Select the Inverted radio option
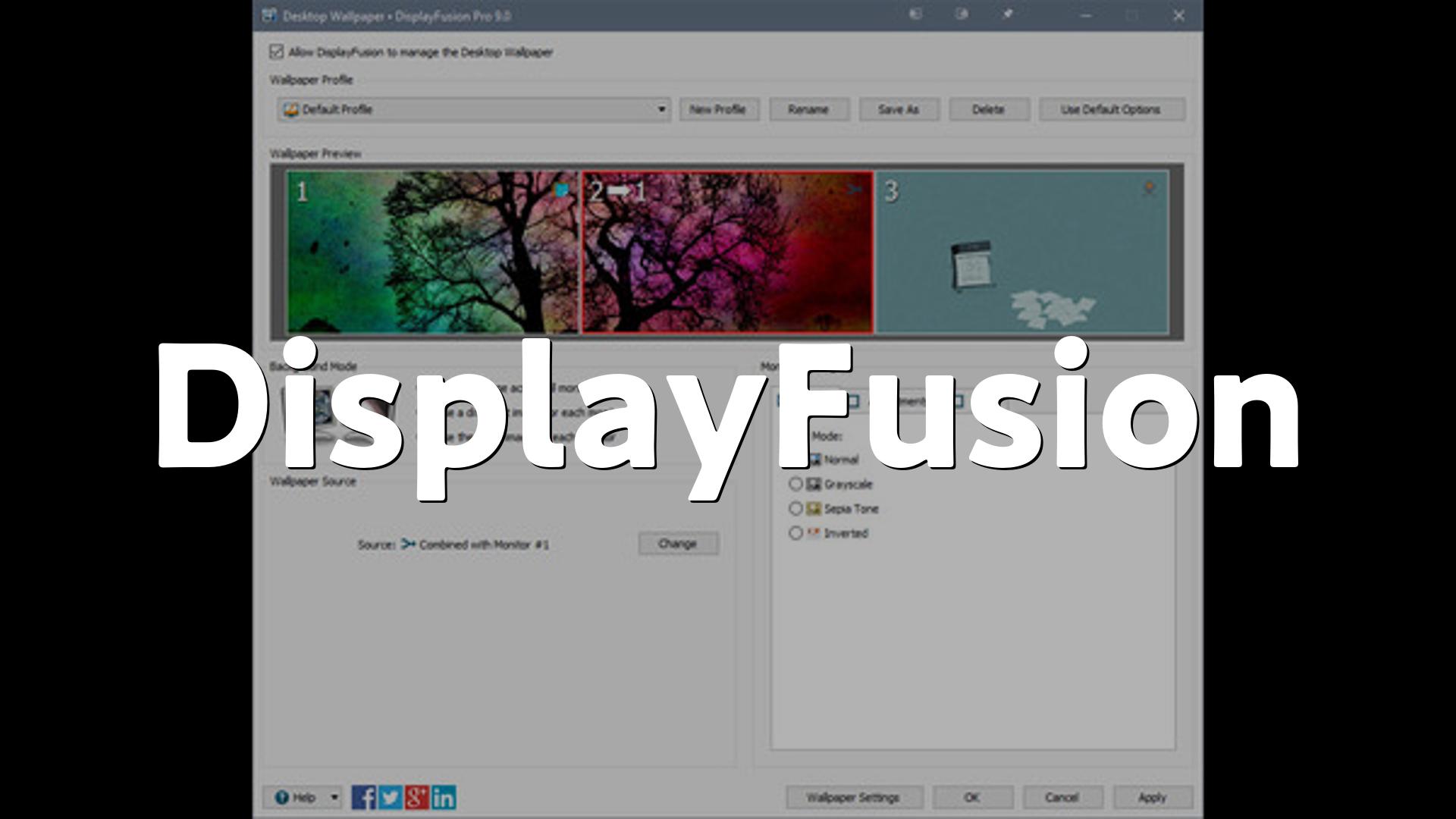This screenshot has height=819, width=1456. [x=795, y=533]
